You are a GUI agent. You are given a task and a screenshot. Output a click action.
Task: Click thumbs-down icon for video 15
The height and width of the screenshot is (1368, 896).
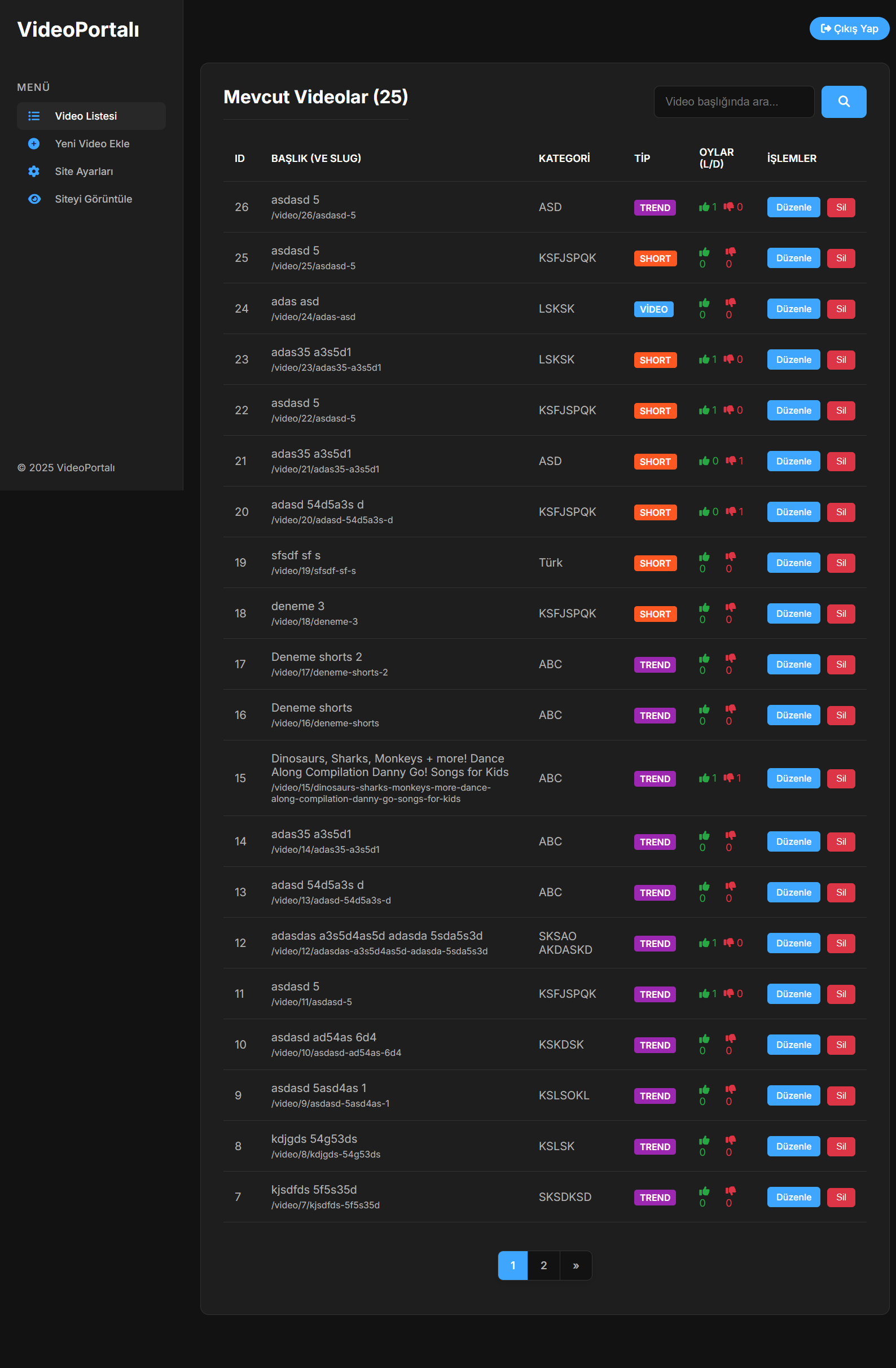click(729, 778)
